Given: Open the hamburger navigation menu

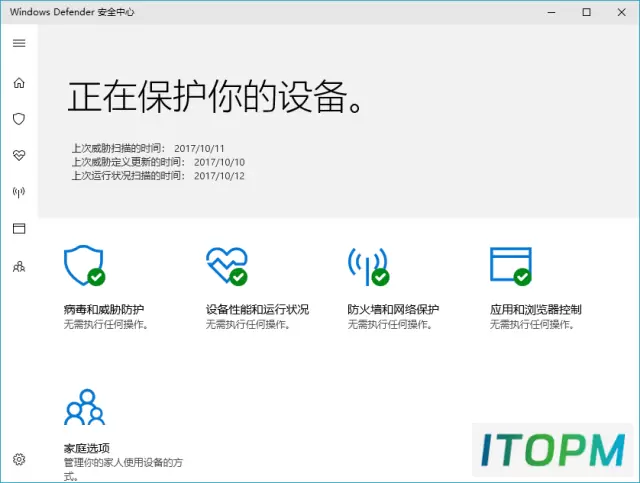Looking at the screenshot, I should click(19, 43).
